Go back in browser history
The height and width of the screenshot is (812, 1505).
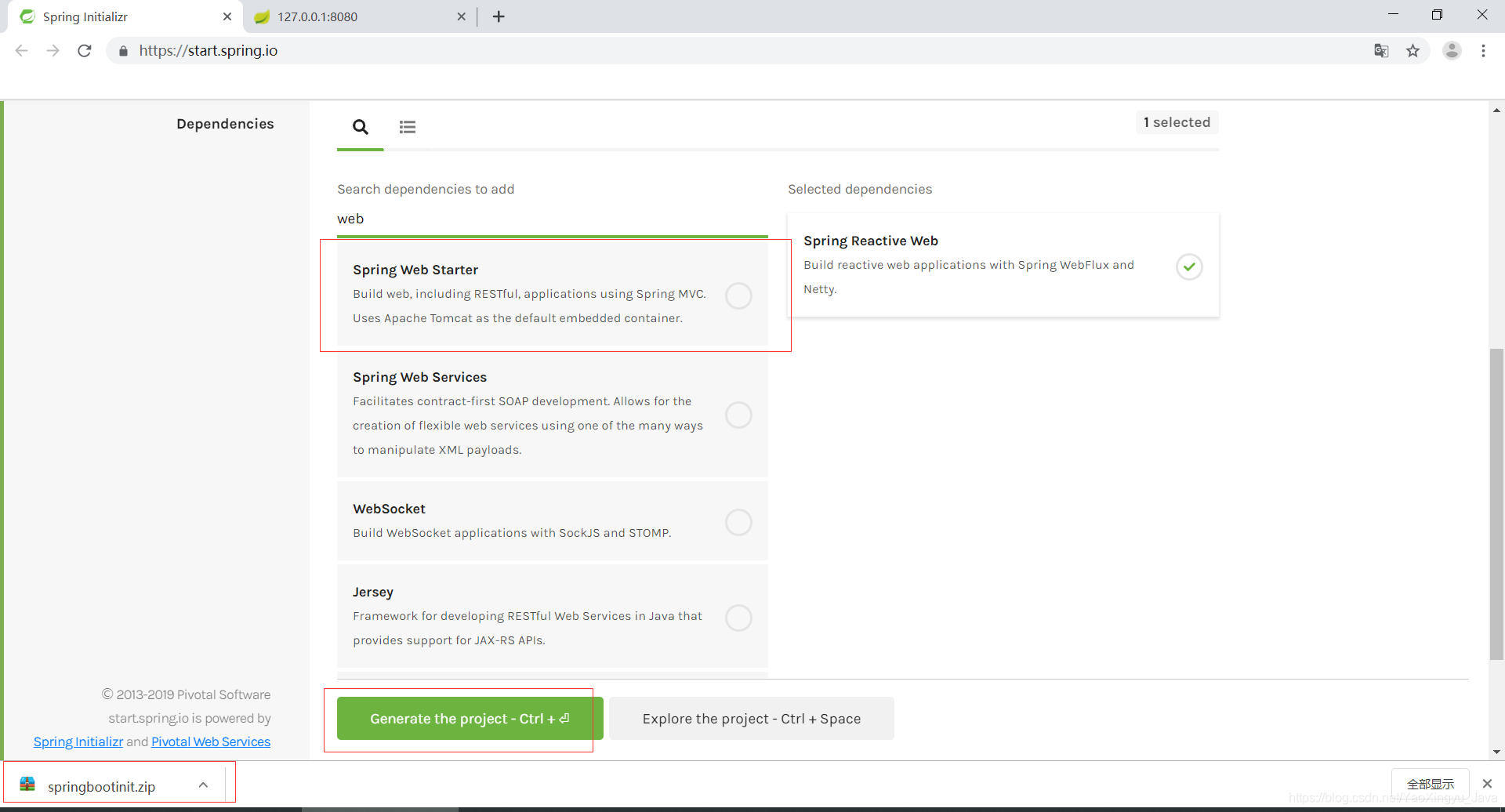[x=22, y=51]
